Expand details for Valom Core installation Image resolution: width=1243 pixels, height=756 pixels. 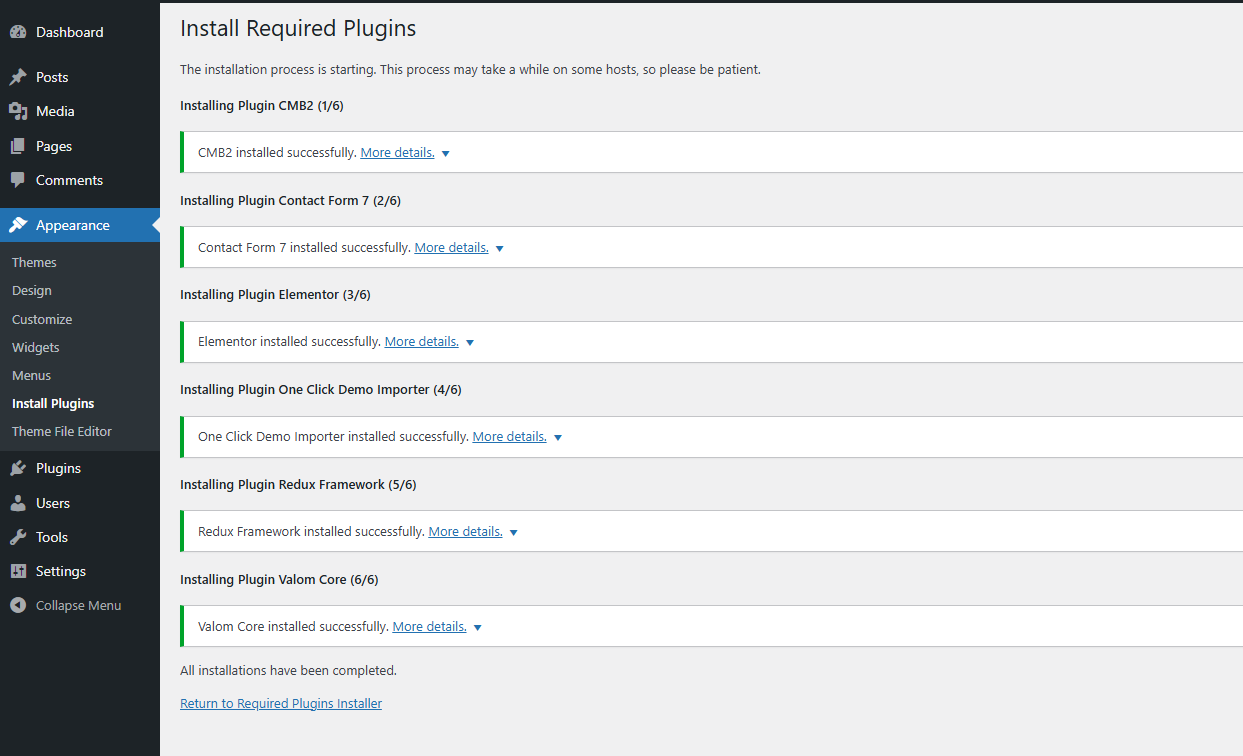(478, 626)
